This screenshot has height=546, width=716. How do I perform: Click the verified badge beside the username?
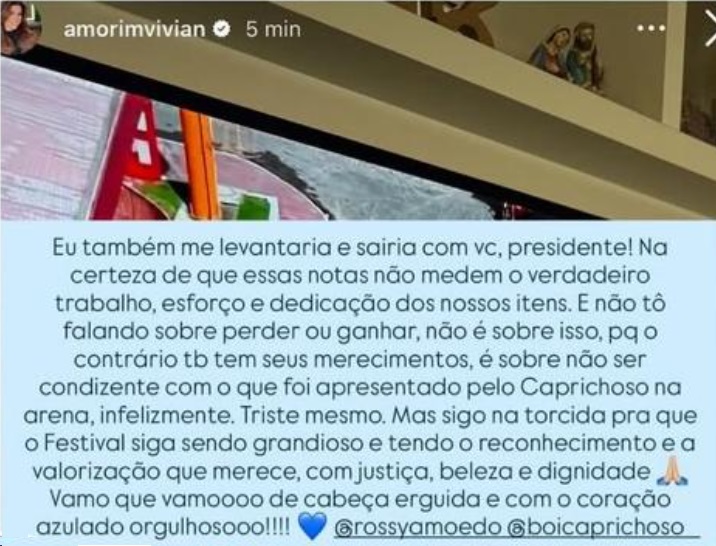point(222,29)
